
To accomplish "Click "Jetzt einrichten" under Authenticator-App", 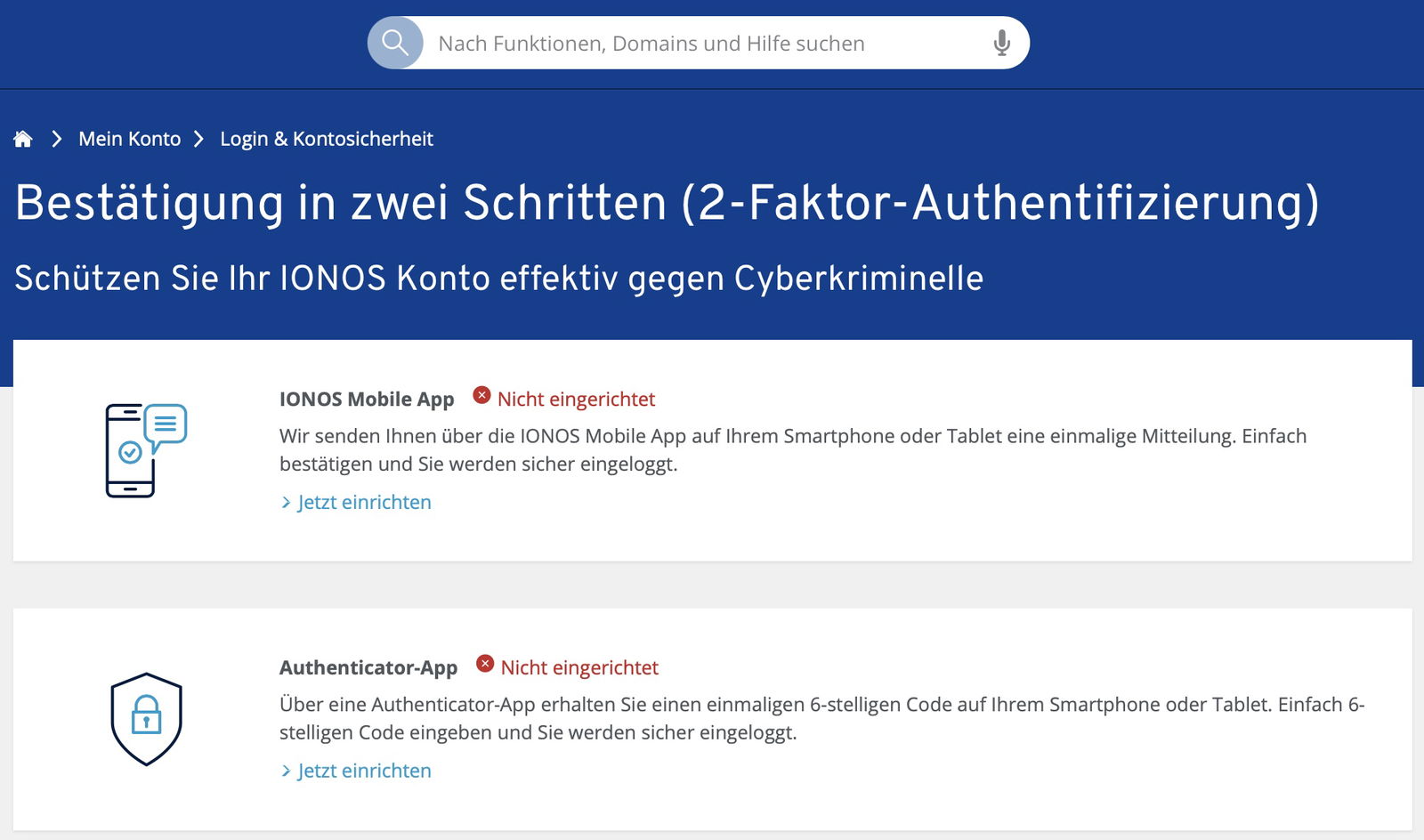I will (364, 771).
